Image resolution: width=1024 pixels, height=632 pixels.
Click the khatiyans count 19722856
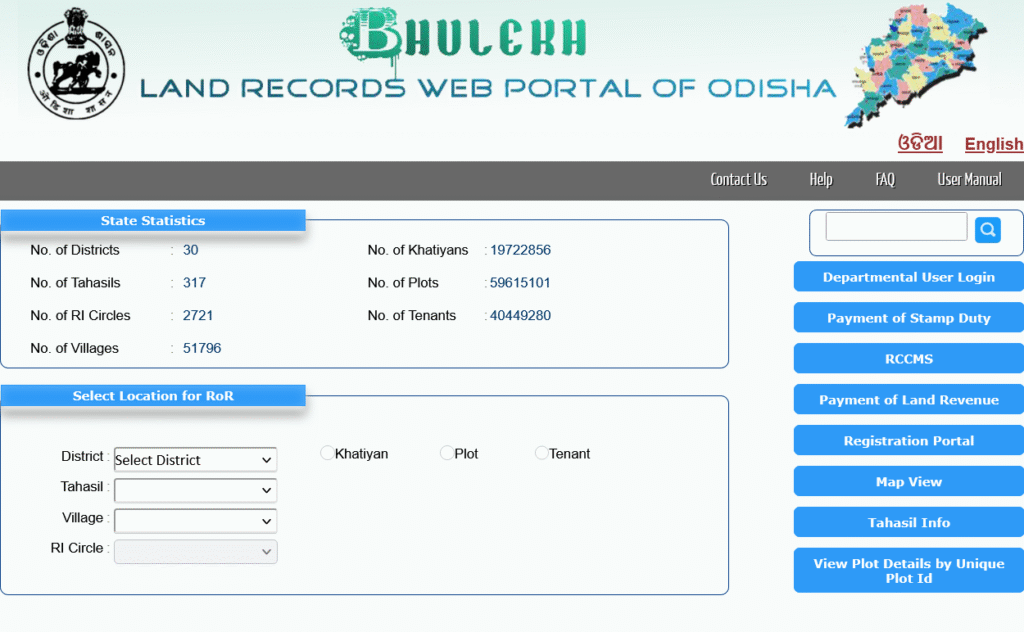(x=520, y=250)
